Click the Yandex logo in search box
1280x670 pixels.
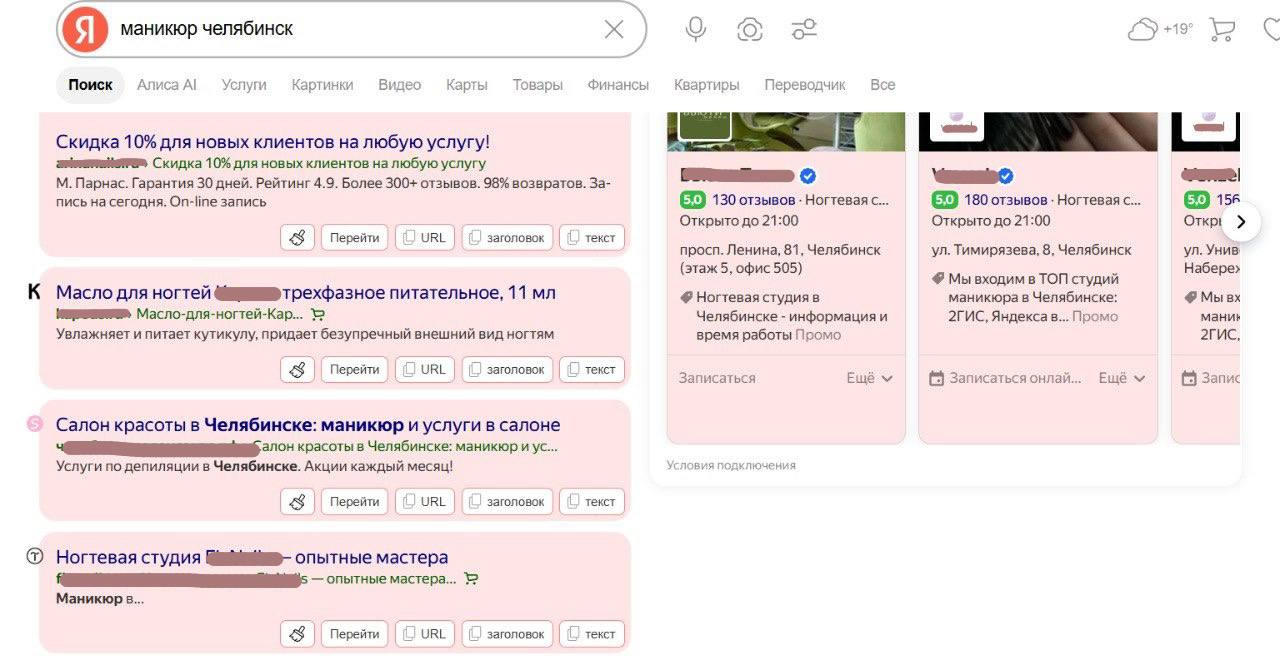85,29
